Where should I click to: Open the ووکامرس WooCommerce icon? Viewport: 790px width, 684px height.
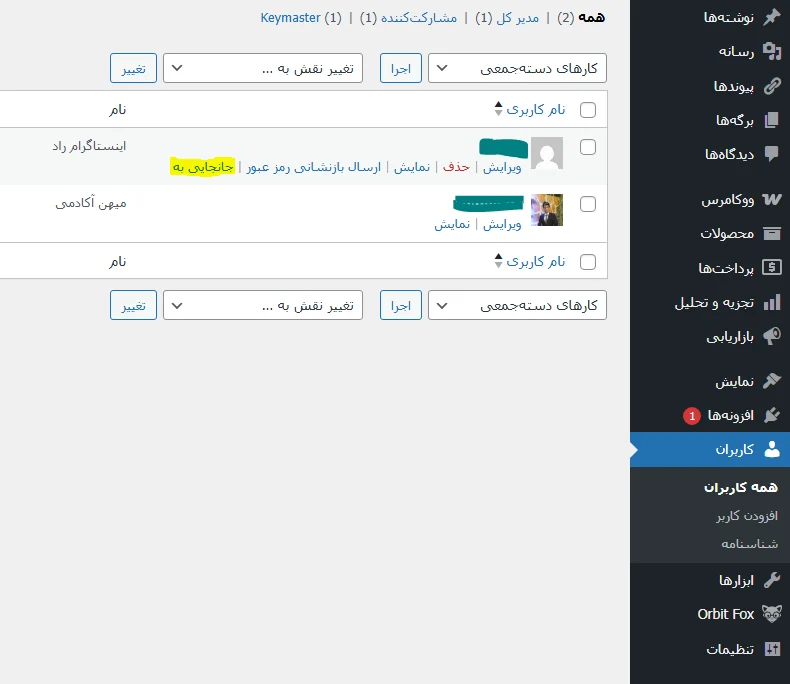point(772,199)
